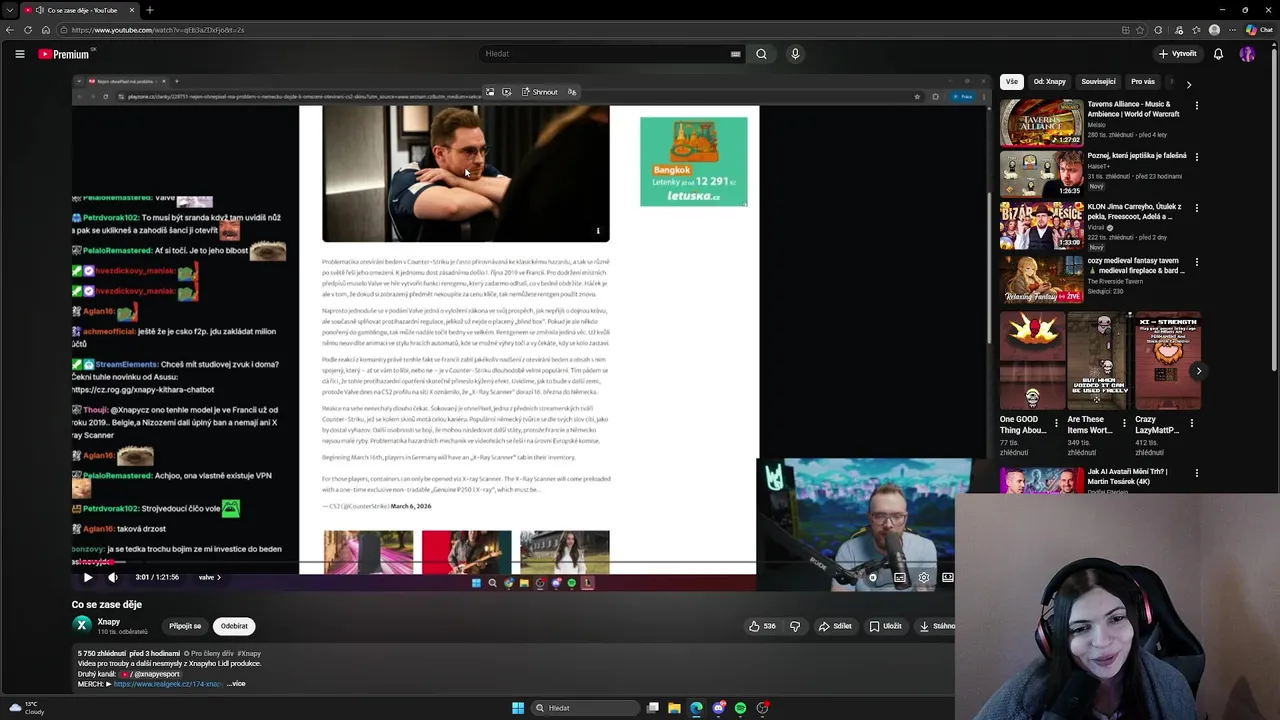Reload the page

tap(28, 30)
